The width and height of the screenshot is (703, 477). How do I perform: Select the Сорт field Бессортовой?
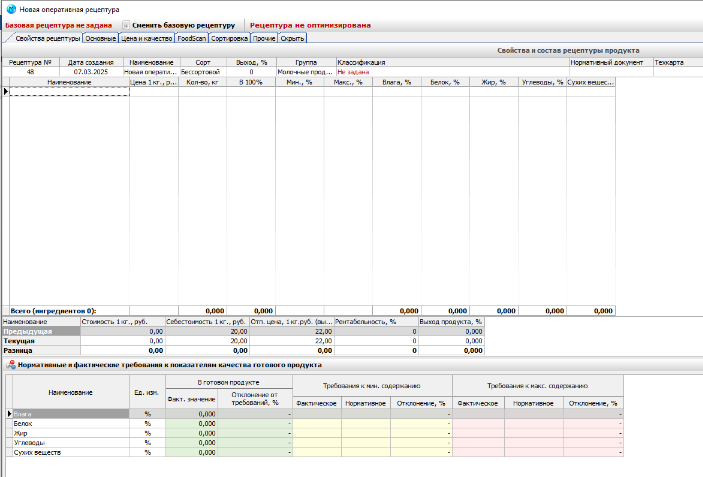click(200, 72)
